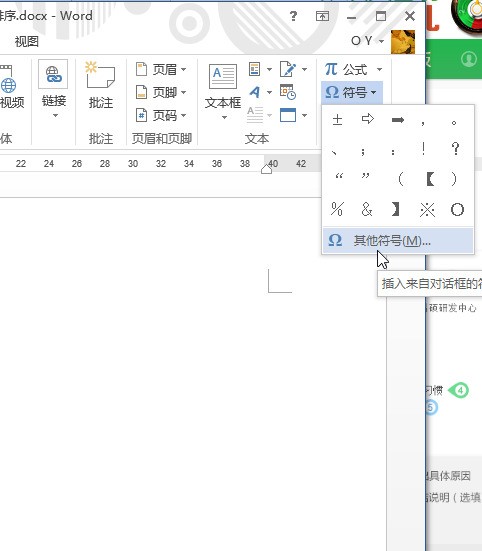Insert the reference mark ※ symbol

427,209
